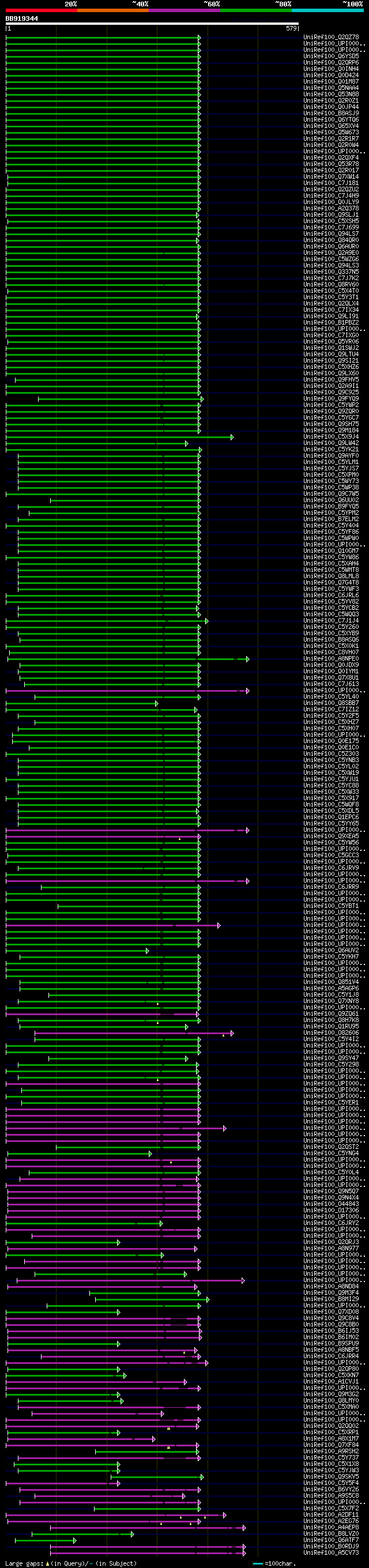This screenshot has height=1568, width=369.
Task: Select hit UniRef100_O44843
Action: click(332, 1204)
